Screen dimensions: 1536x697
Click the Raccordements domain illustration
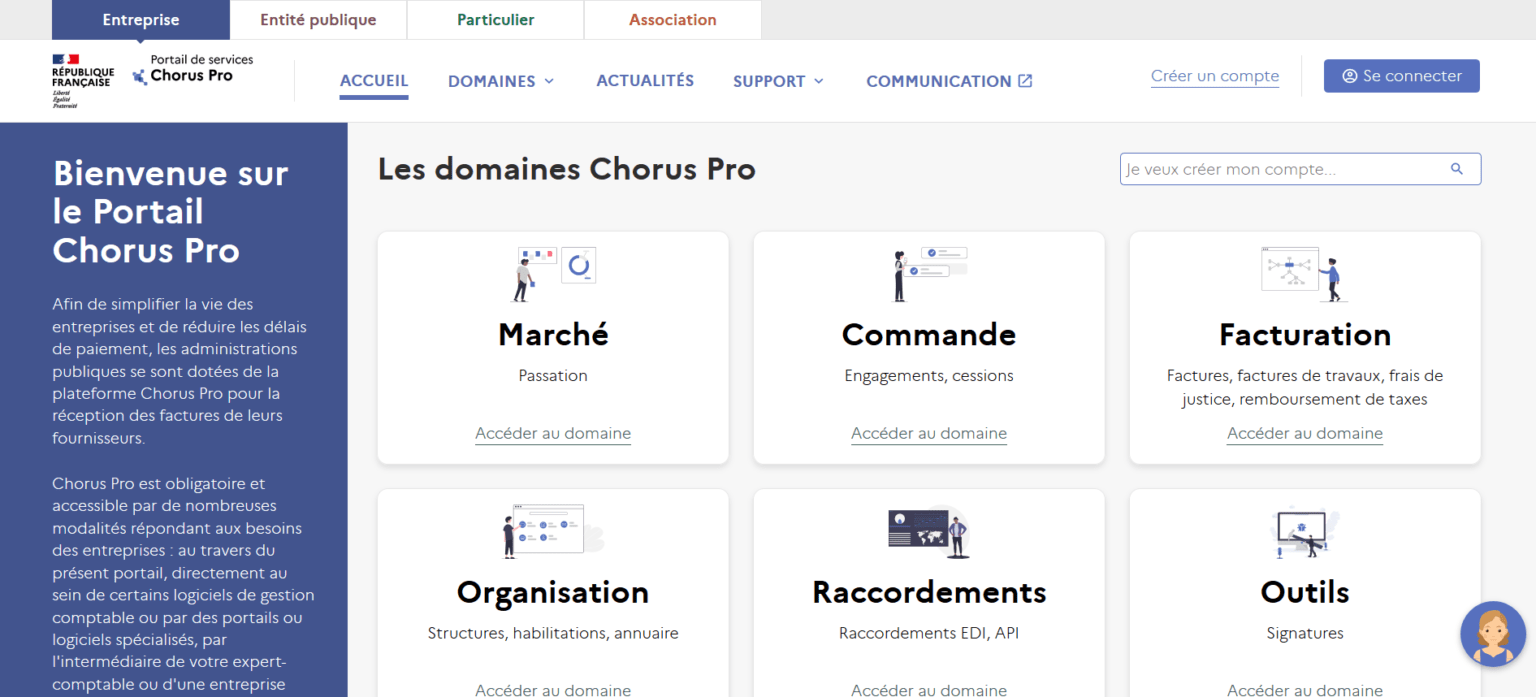929,530
